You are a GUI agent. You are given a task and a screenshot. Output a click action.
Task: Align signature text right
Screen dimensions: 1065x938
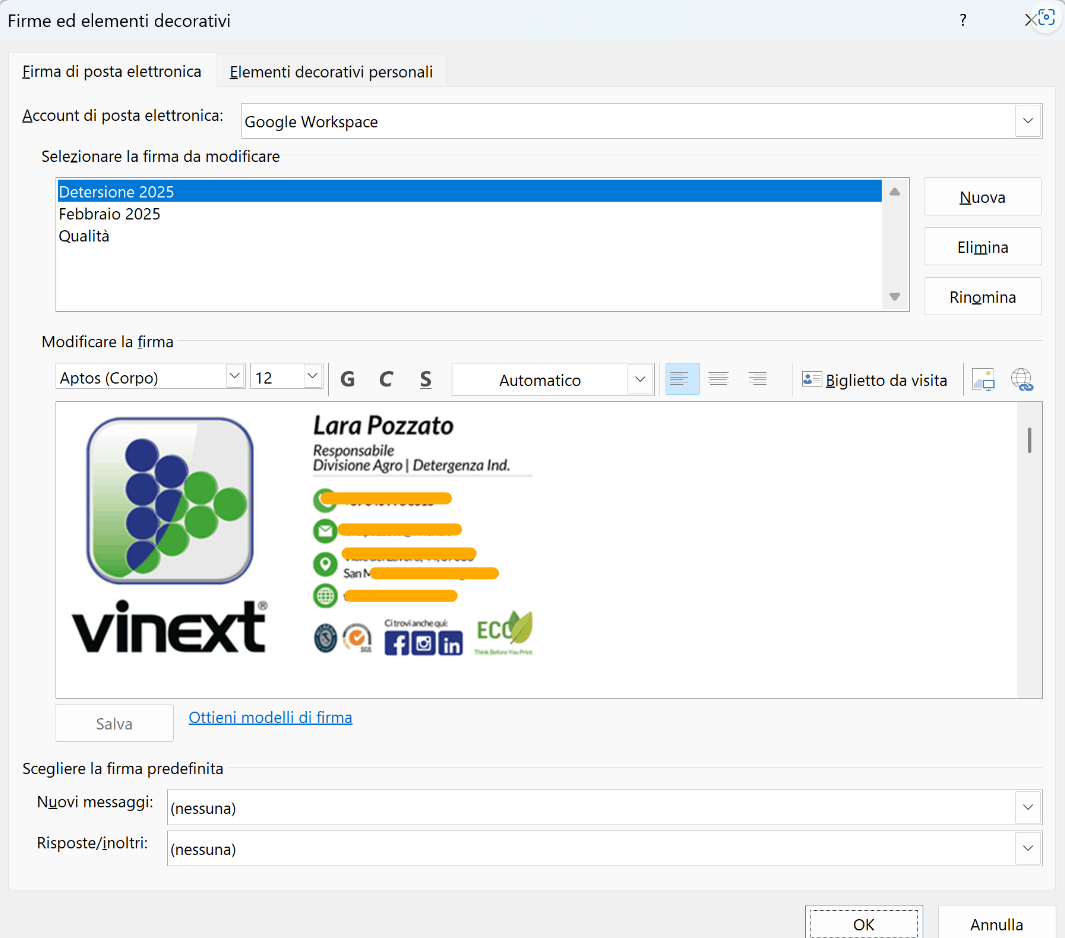click(x=757, y=379)
